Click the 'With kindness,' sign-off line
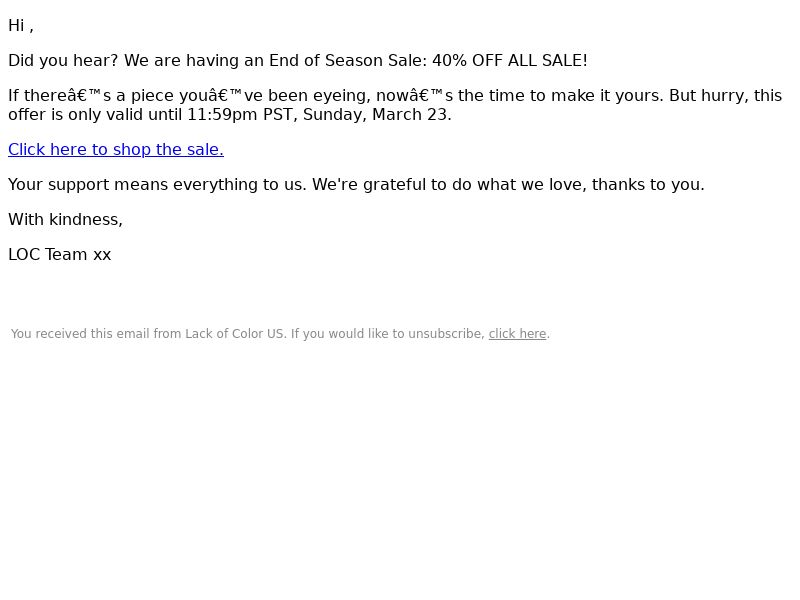The width and height of the screenshot is (800, 600). (x=65, y=220)
